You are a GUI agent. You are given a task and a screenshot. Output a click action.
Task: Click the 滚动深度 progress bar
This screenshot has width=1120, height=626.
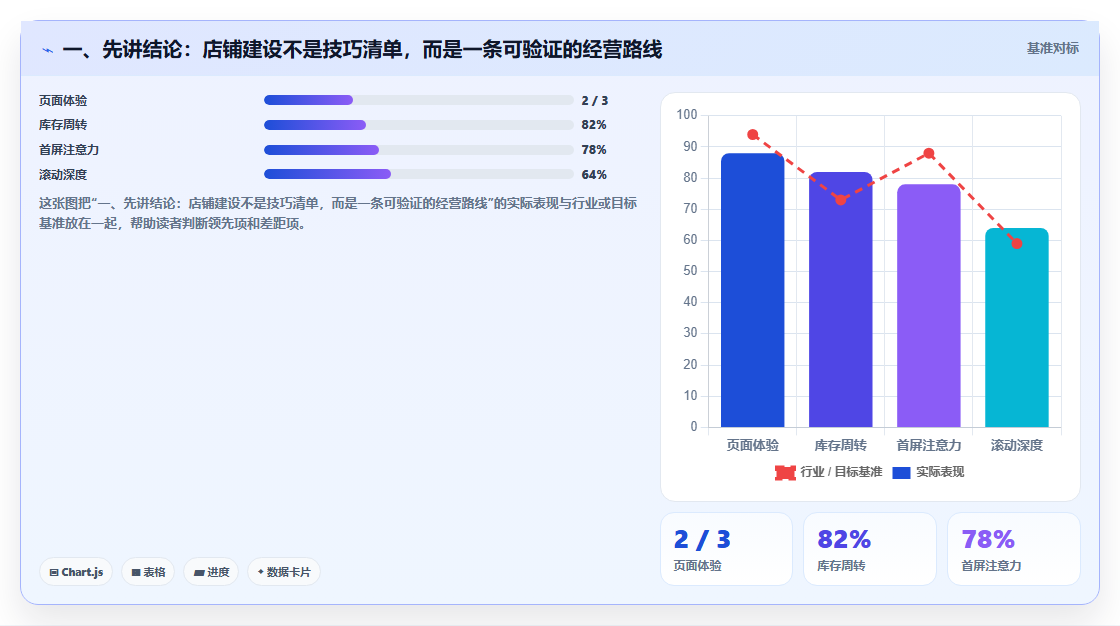(419, 174)
